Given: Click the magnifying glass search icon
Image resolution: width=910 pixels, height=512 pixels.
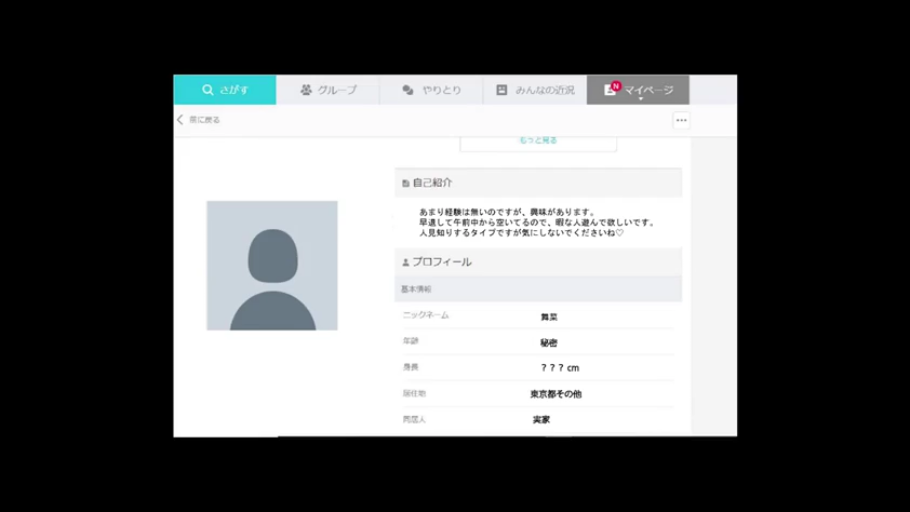Looking at the screenshot, I should [x=208, y=90].
